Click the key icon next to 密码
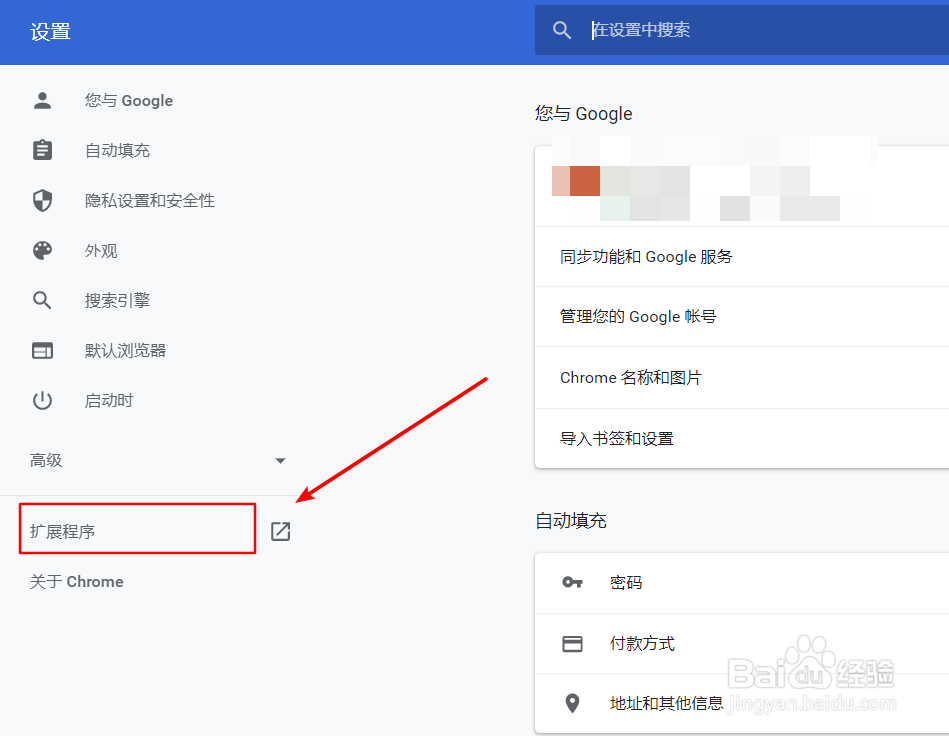The image size is (949, 736). coord(572,583)
